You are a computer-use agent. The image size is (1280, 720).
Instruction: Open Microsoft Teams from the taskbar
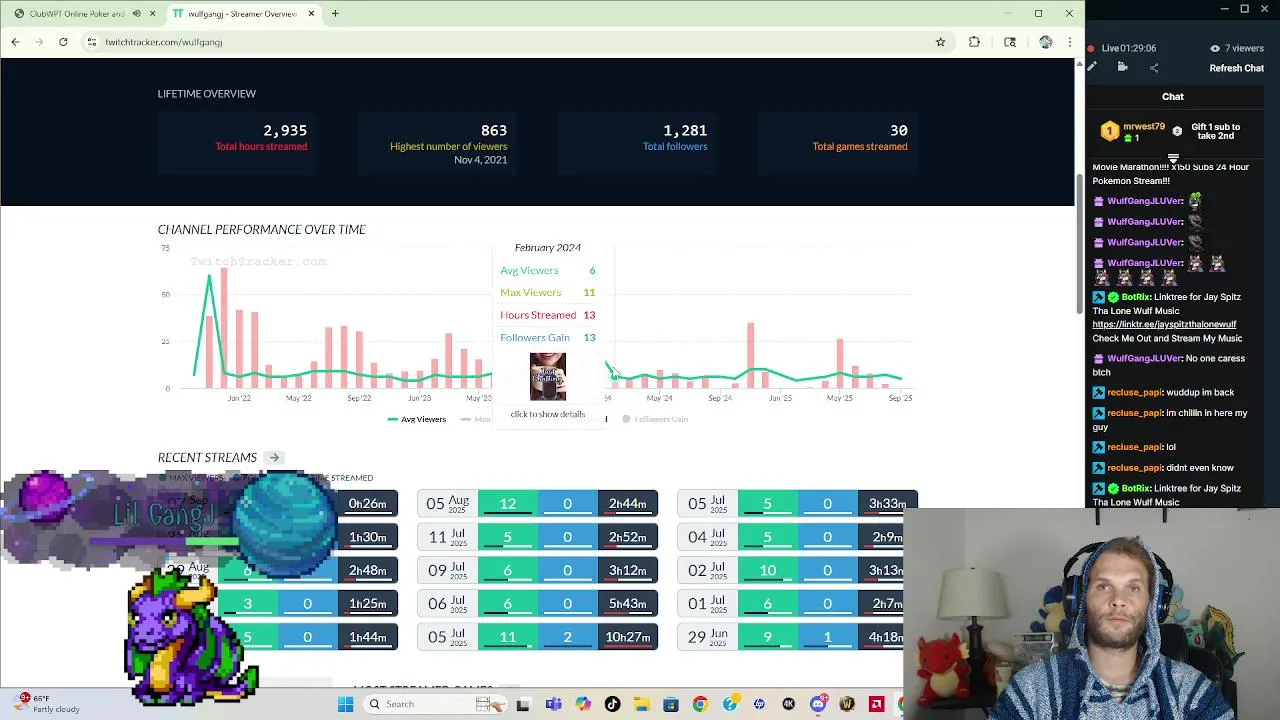553,704
